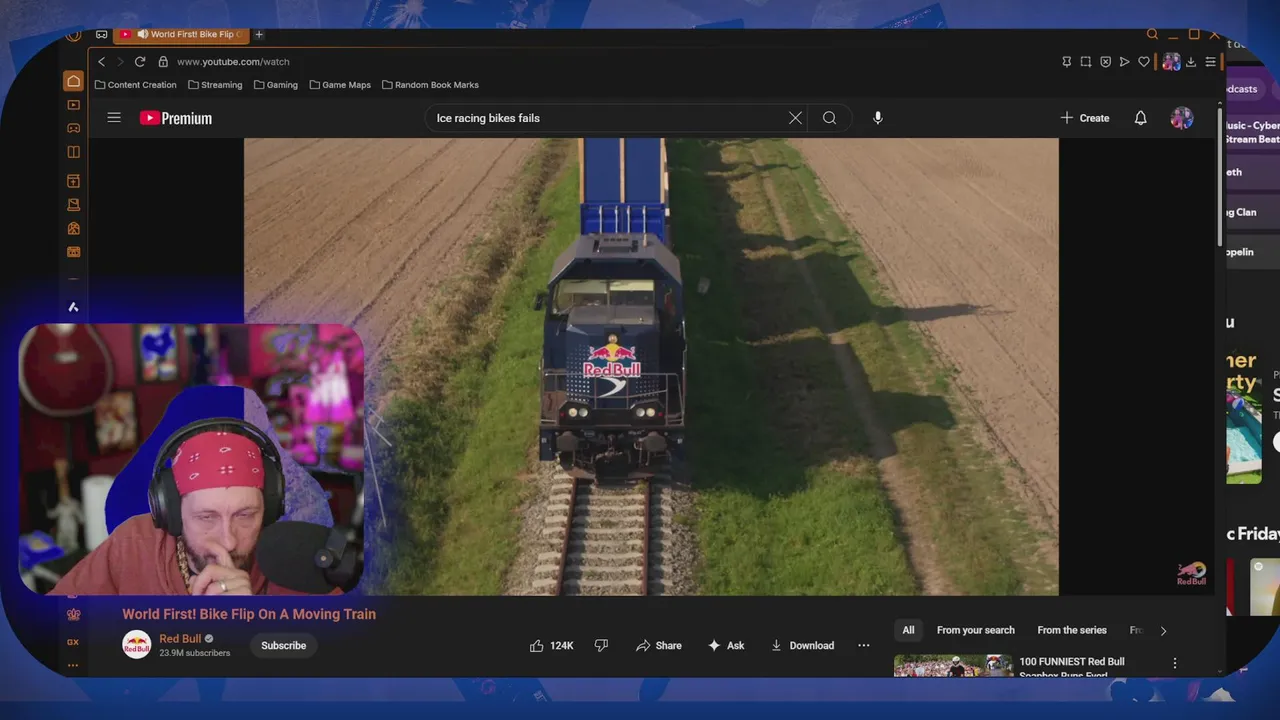Go back to previous page

(x=101, y=62)
